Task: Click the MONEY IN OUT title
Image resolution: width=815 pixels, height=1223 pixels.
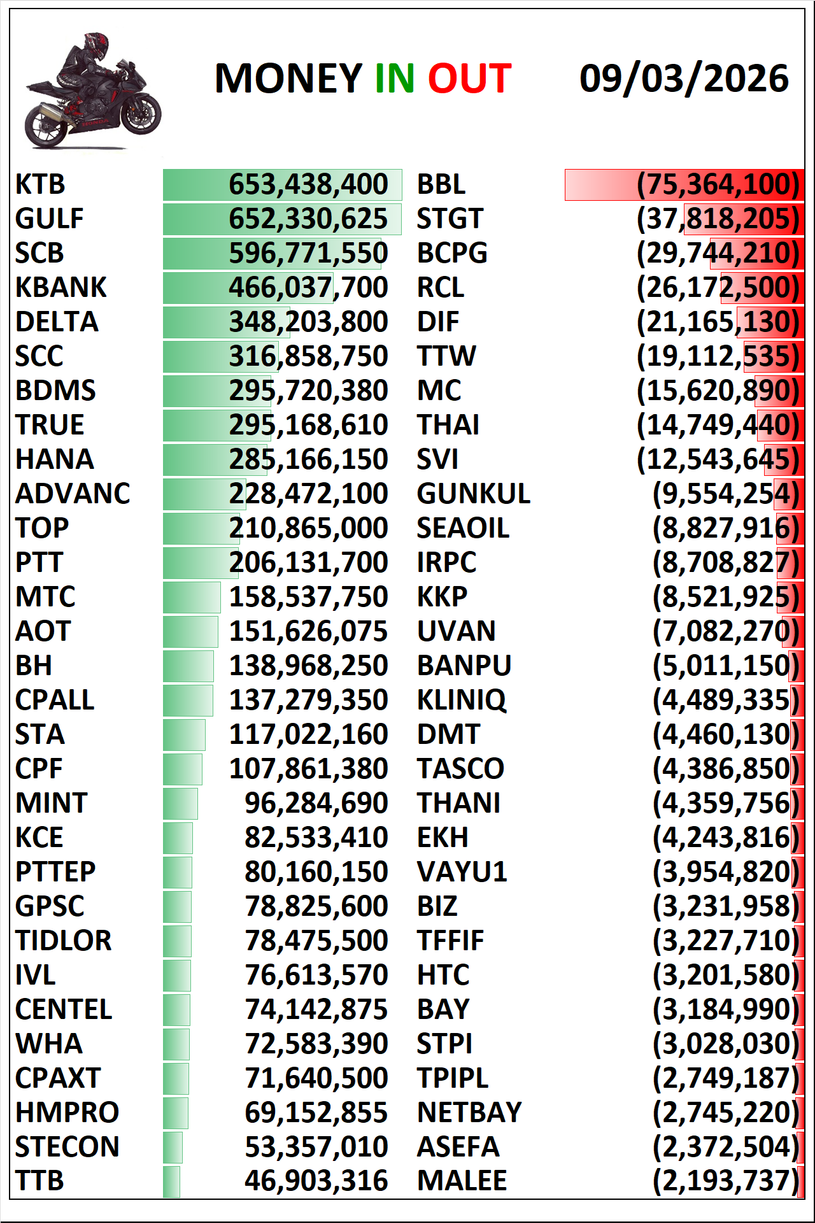Action: point(362,79)
